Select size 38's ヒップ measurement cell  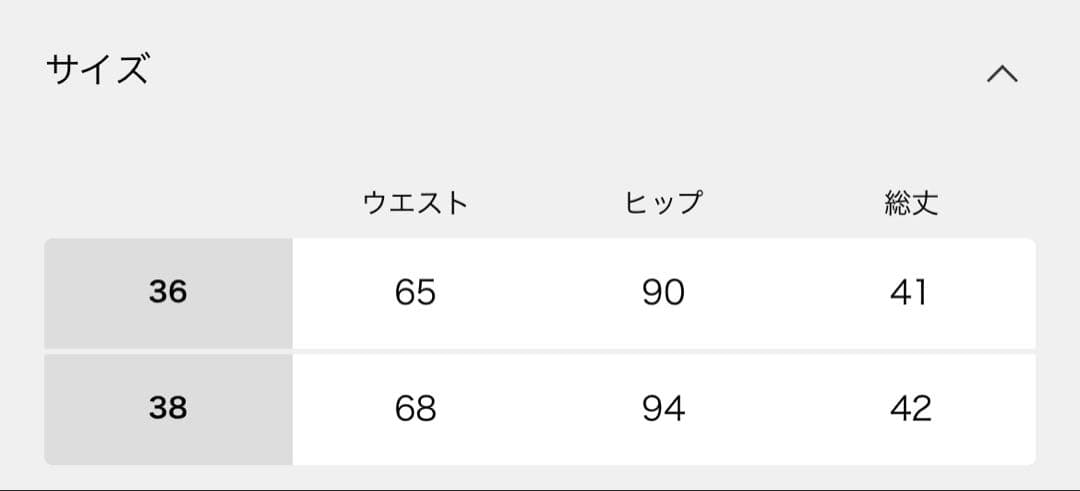click(x=663, y=408)
